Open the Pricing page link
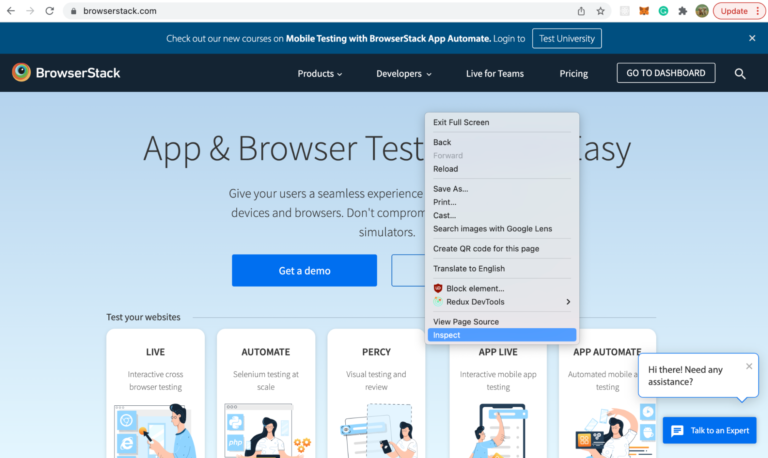This screenshot has height=458, width=768. pyautogui.click(x=574, y=73)
